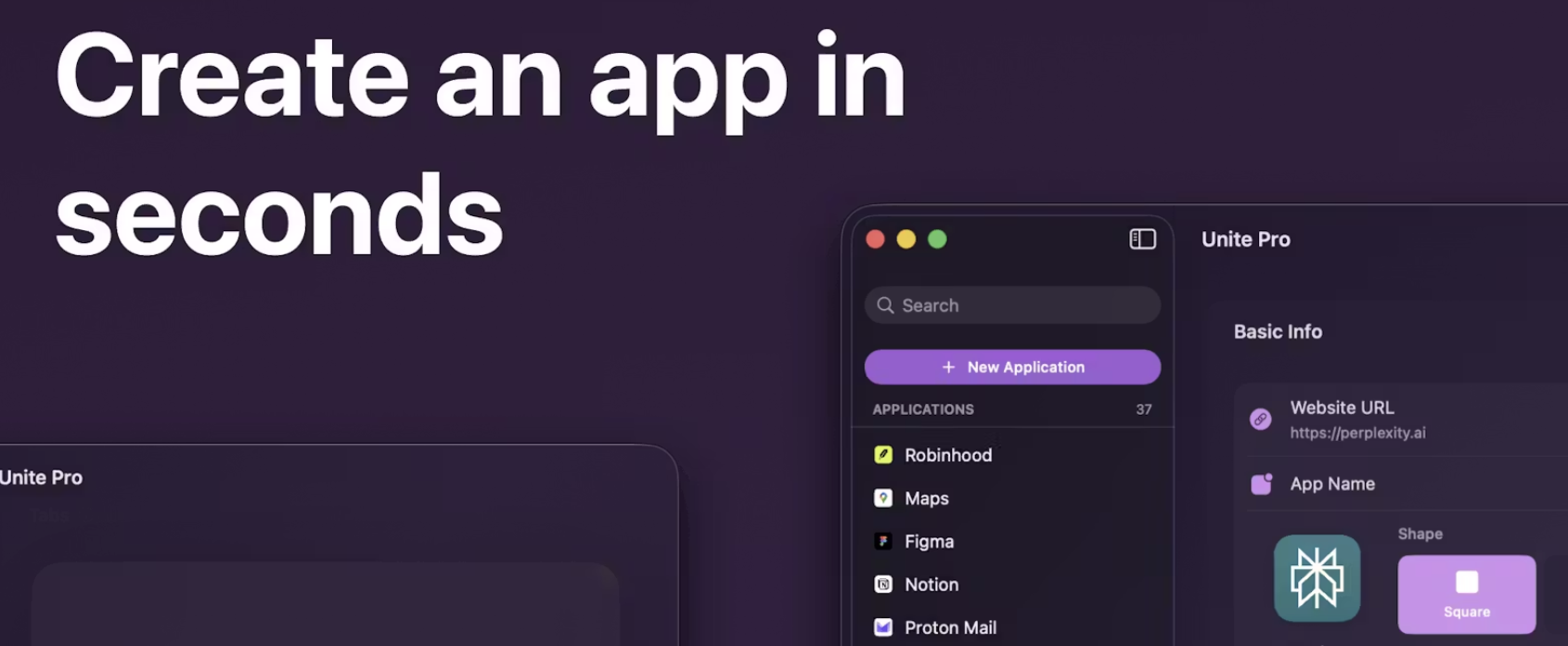Create a New Application
The width and height of the screenshot is (1568, 646).
(x=1012, y=367)
